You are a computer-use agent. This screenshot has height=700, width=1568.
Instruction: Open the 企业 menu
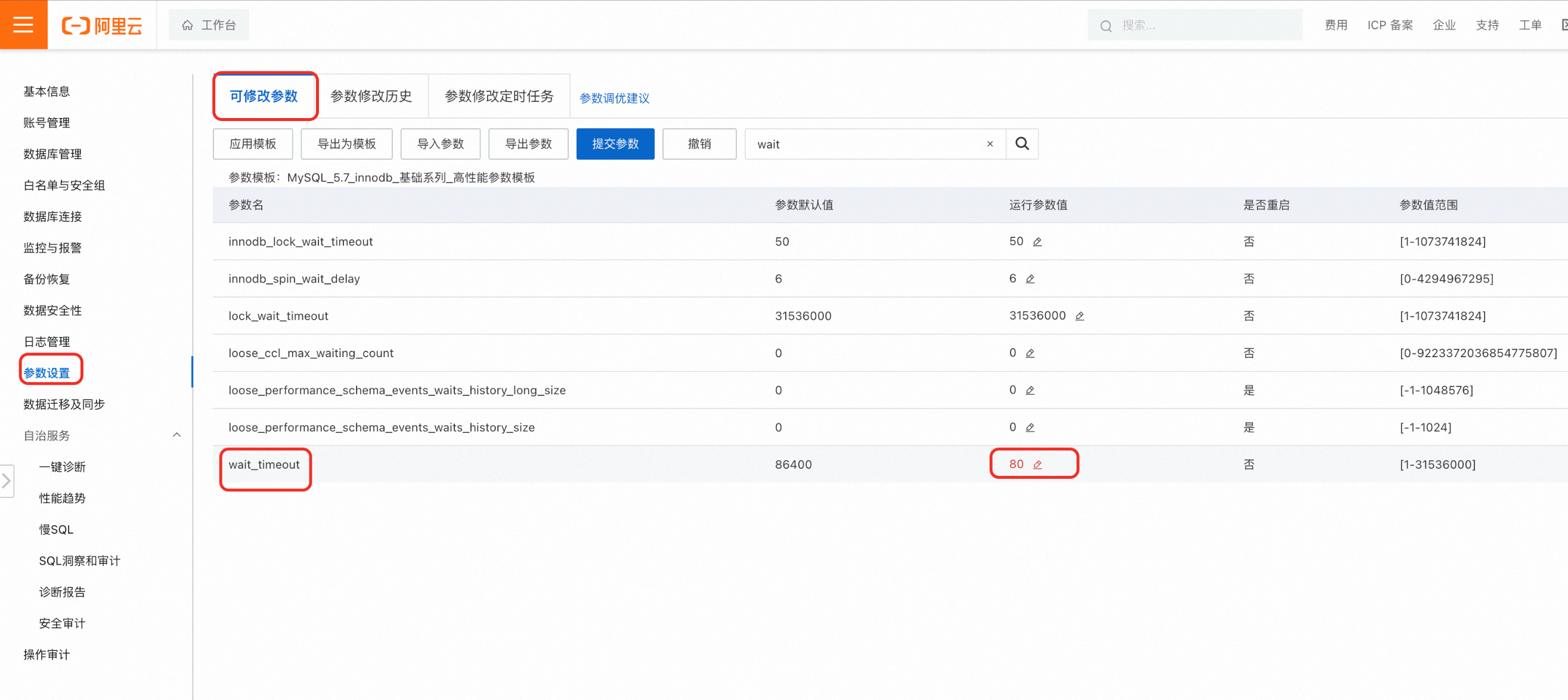pyautogui.click(x=1444, y=25)
